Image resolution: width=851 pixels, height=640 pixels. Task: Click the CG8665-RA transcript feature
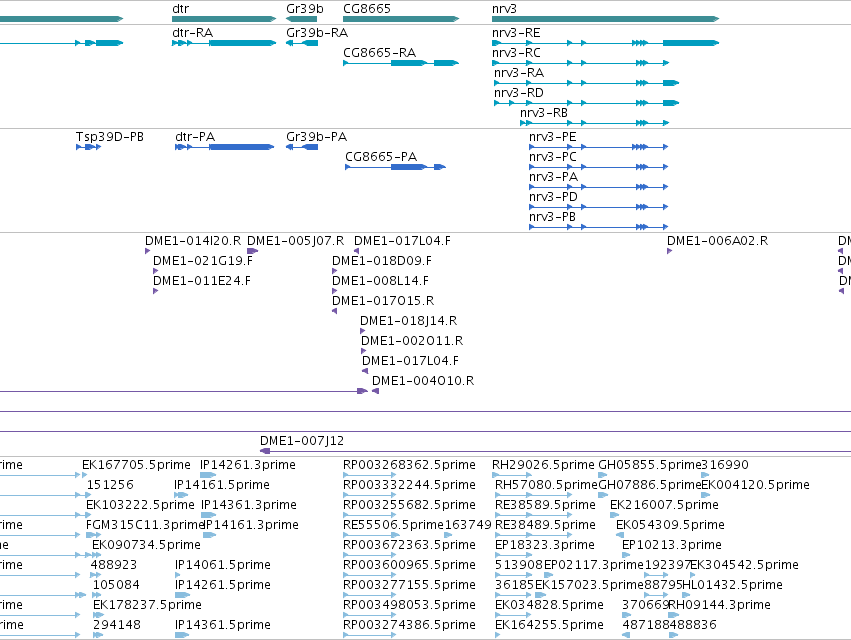pyautogui.click(x=401, y=63)
